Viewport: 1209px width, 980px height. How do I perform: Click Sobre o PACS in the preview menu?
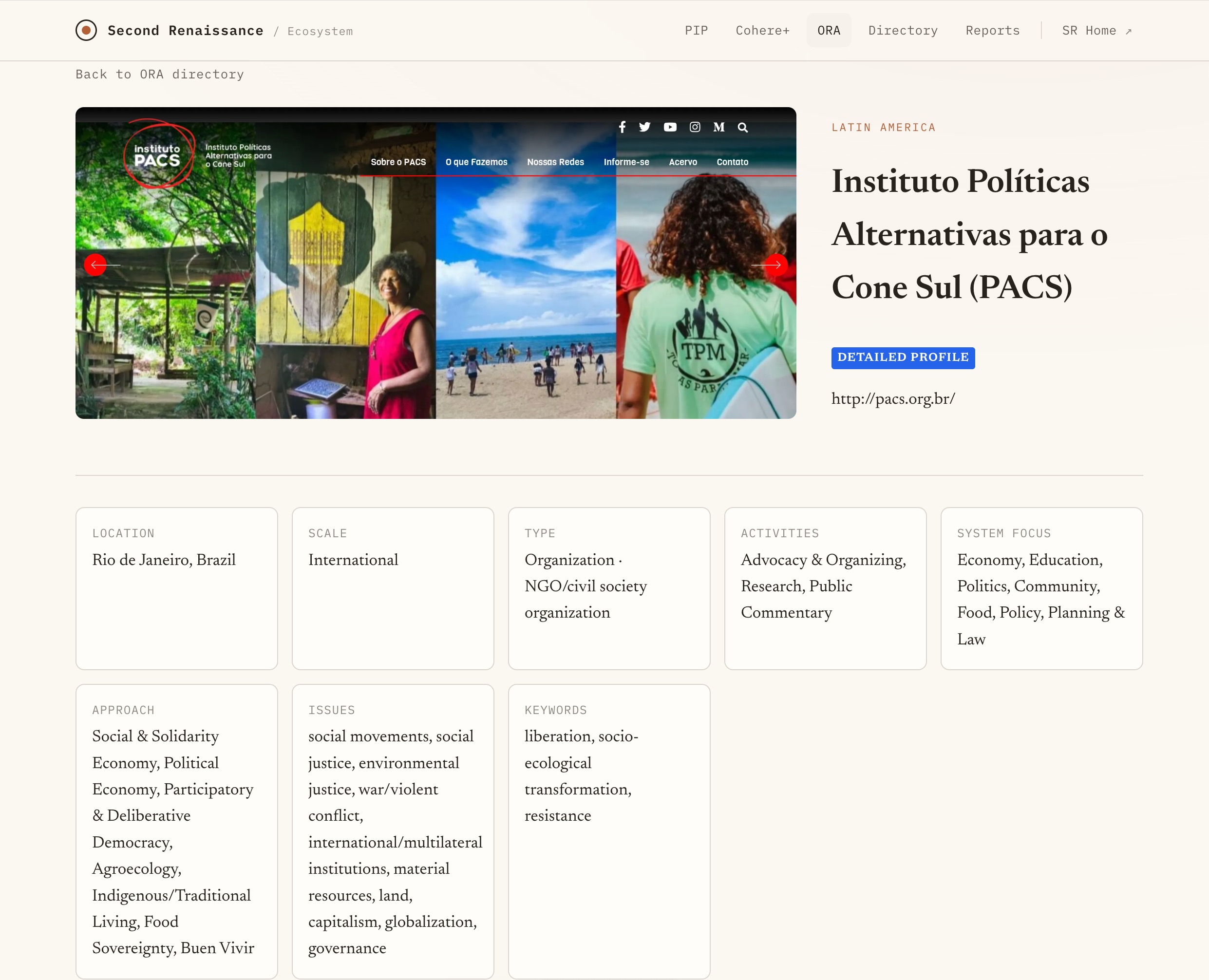point(398,162)
